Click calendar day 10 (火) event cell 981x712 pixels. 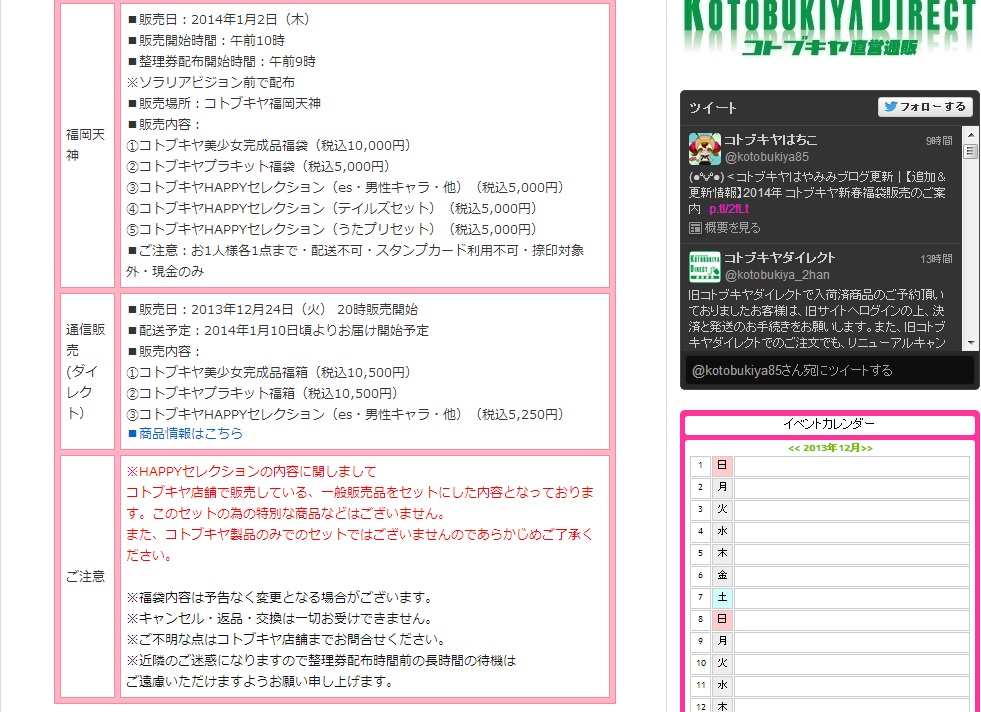click(x=851, y=663)
